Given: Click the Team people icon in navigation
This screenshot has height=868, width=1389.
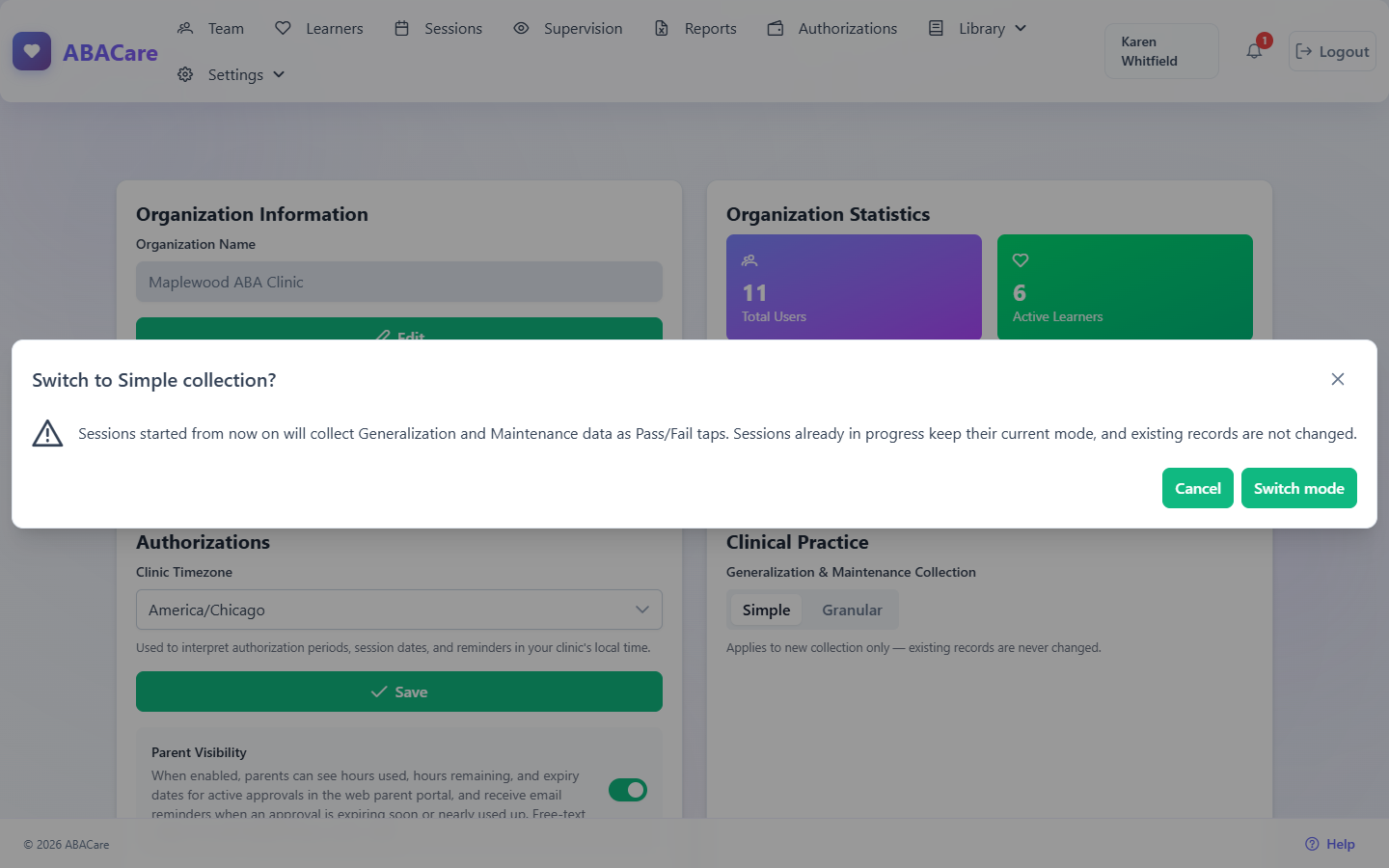Looking at the screenshot, I should click(185, 28).
